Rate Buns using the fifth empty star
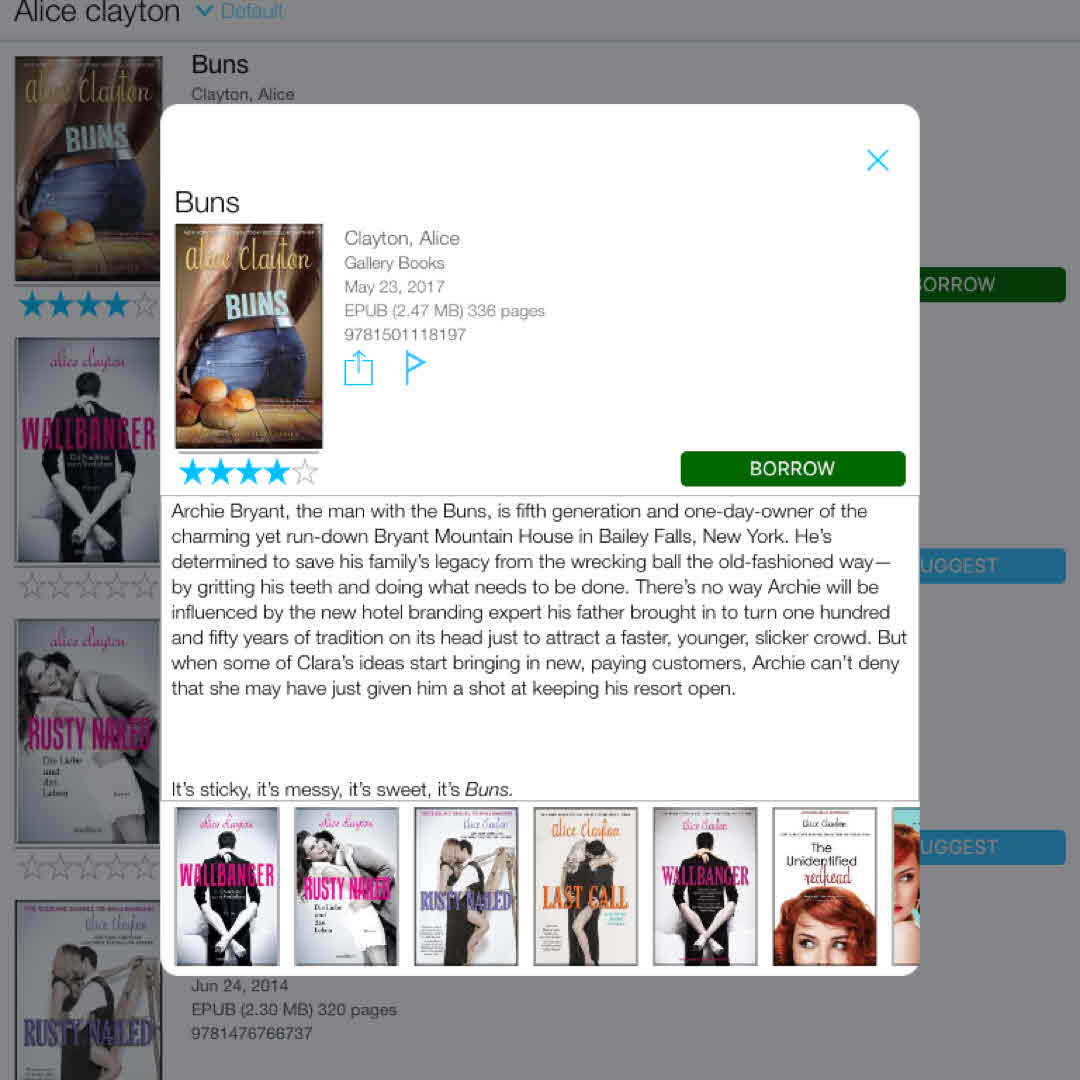This screenshot has height=1080, width=1080. (305, 472)
